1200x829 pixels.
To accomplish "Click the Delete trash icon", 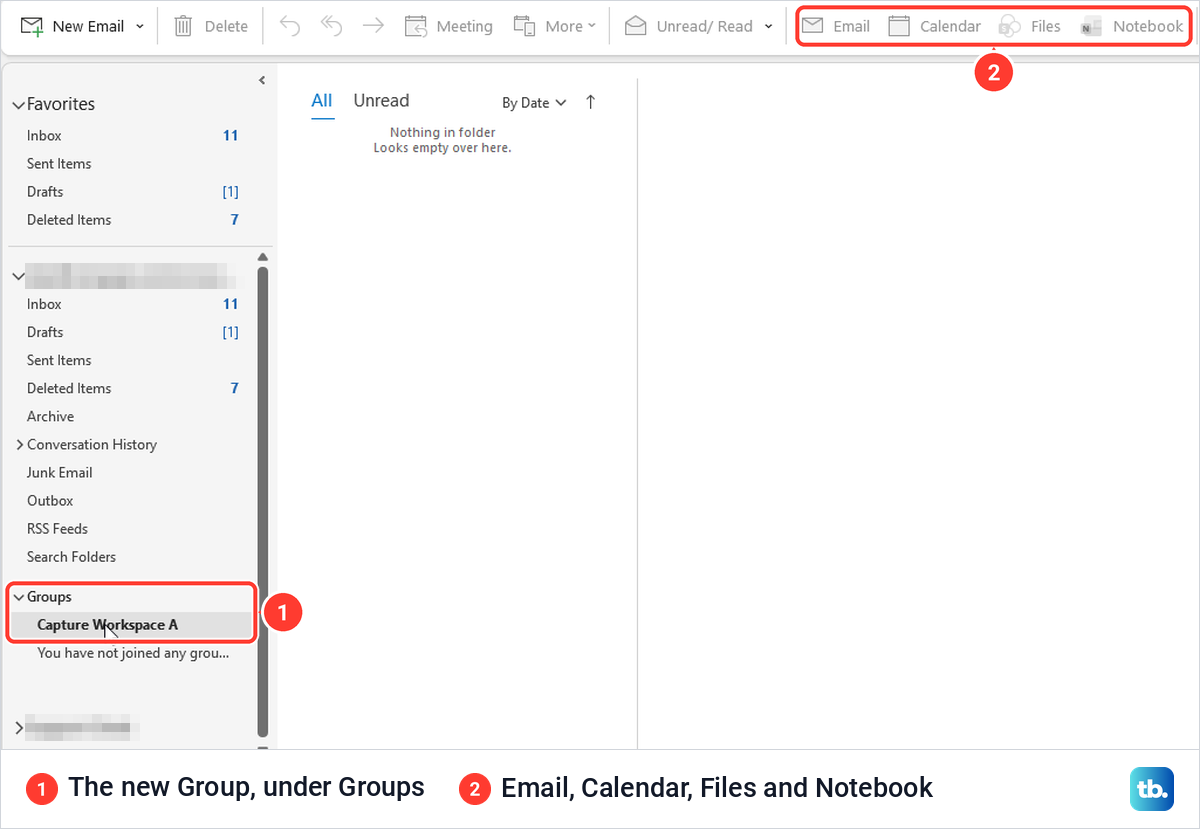I will [x=183, y=26].
